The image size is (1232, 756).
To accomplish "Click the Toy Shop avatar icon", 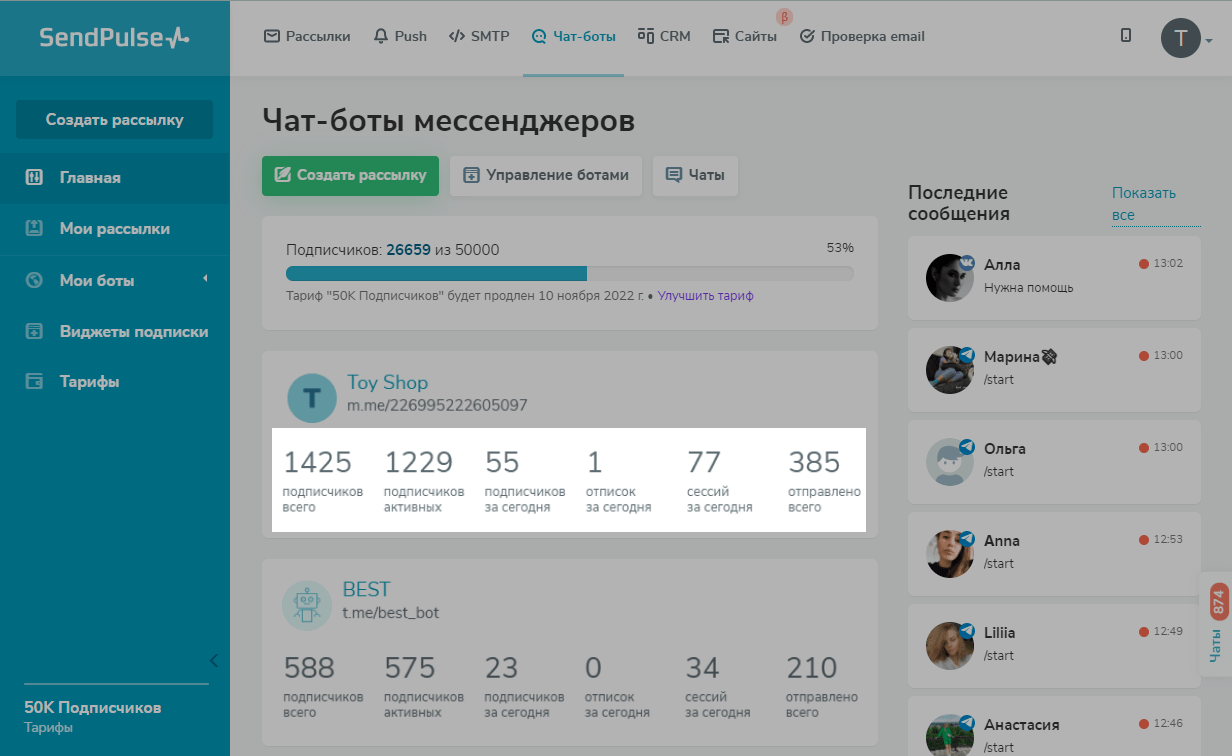I will click(x=312, y=399).
